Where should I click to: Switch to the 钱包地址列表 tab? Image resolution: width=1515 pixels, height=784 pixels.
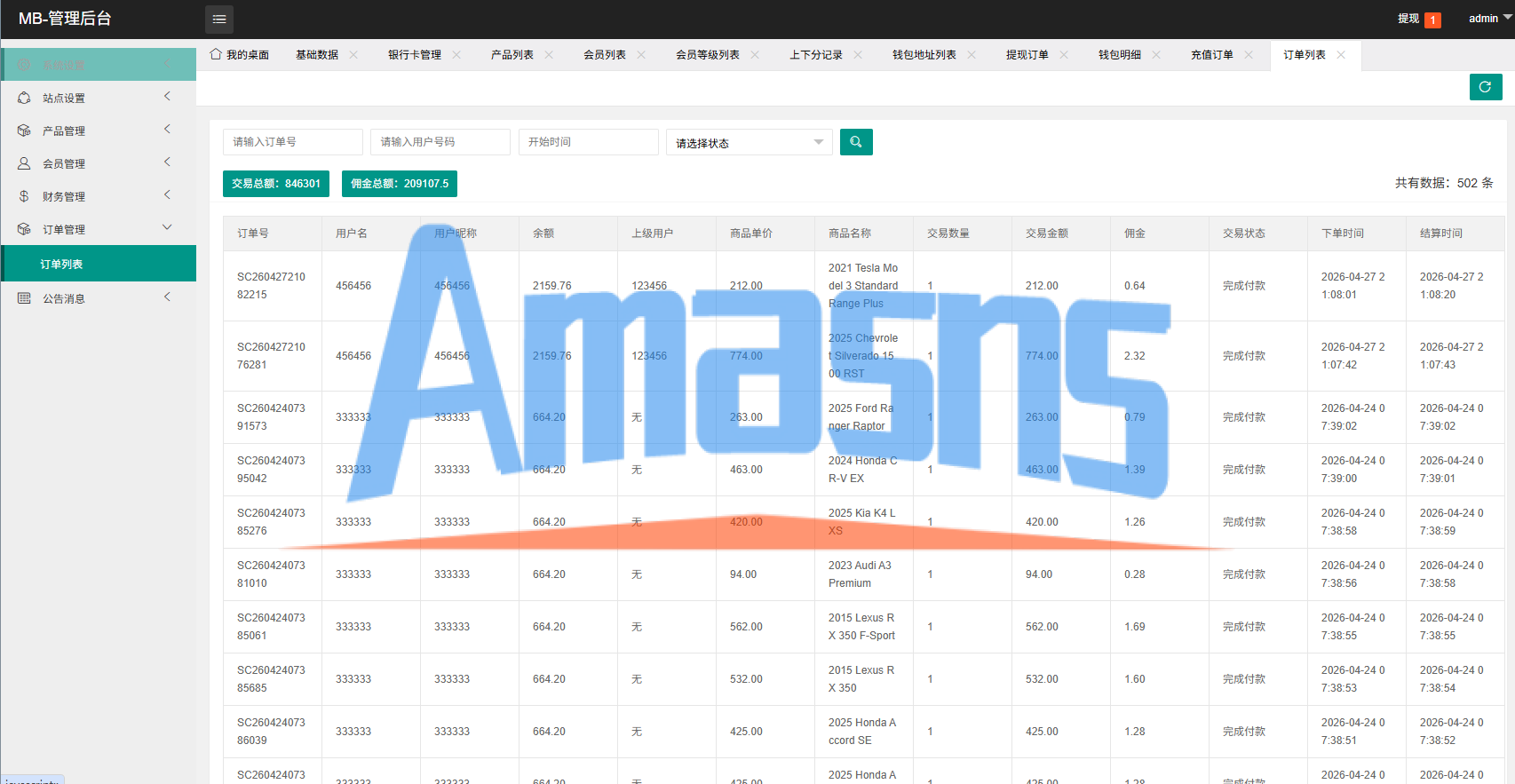click(924, 55)
